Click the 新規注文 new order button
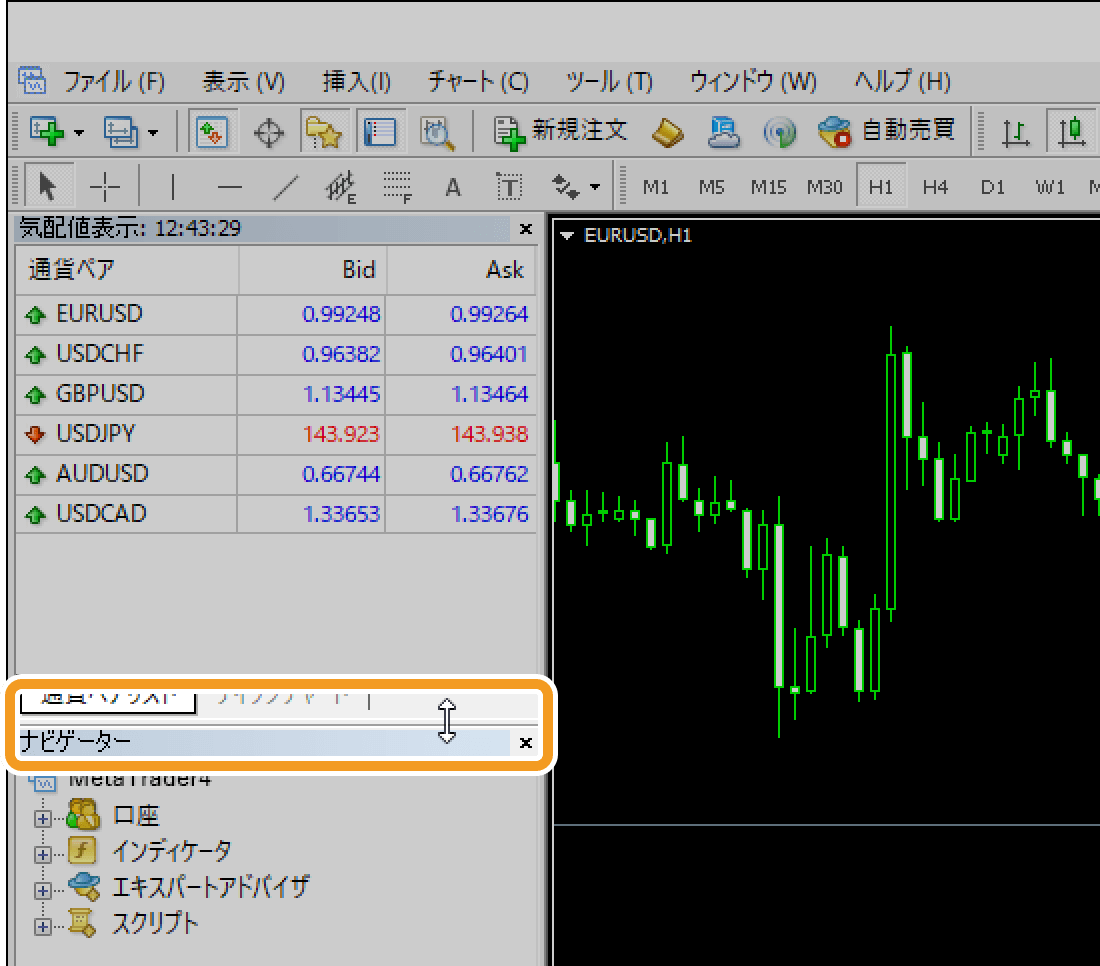The image size is (1100, 966). tap(561, 130)
